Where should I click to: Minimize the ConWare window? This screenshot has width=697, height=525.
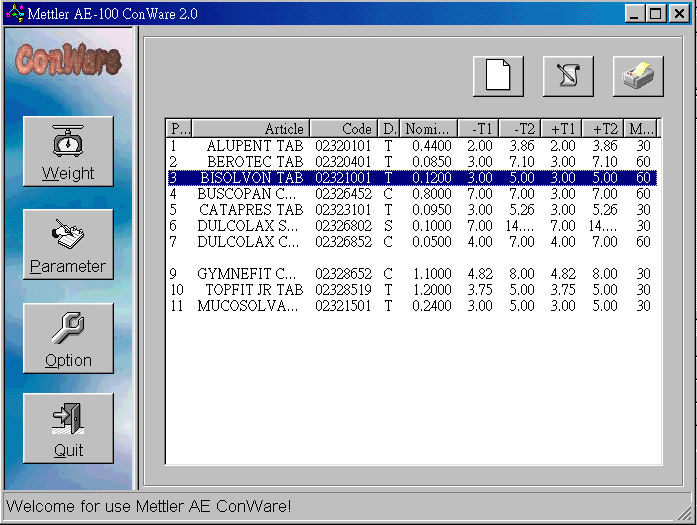[634, 14]
